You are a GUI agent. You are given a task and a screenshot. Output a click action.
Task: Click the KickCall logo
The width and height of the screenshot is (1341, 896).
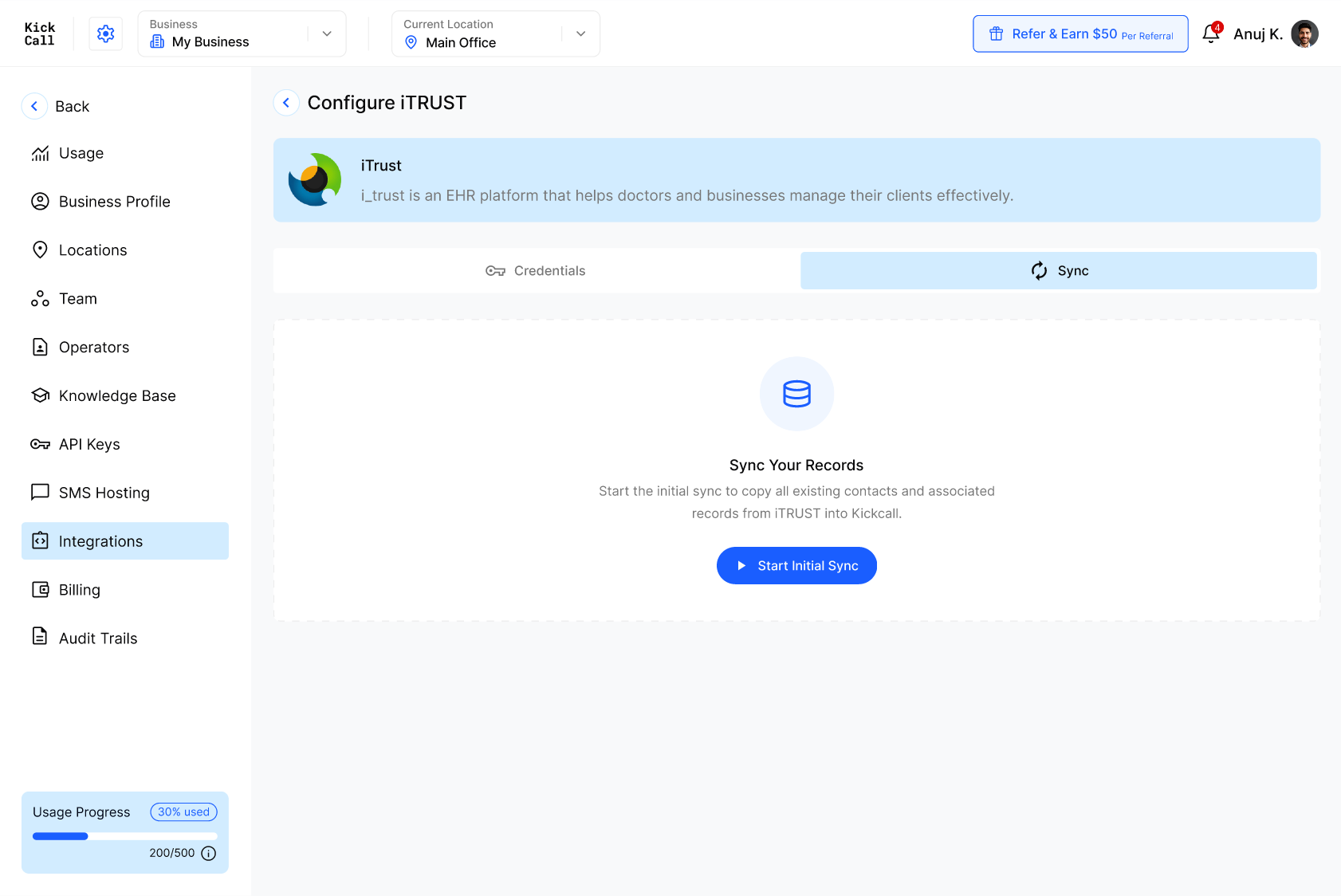coord(39,33)
